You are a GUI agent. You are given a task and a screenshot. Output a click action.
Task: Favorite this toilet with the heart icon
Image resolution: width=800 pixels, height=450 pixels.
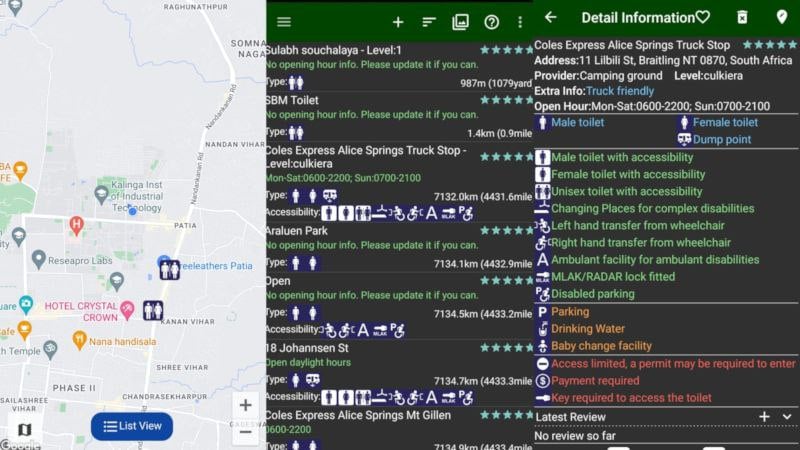[x=703, y=17]
